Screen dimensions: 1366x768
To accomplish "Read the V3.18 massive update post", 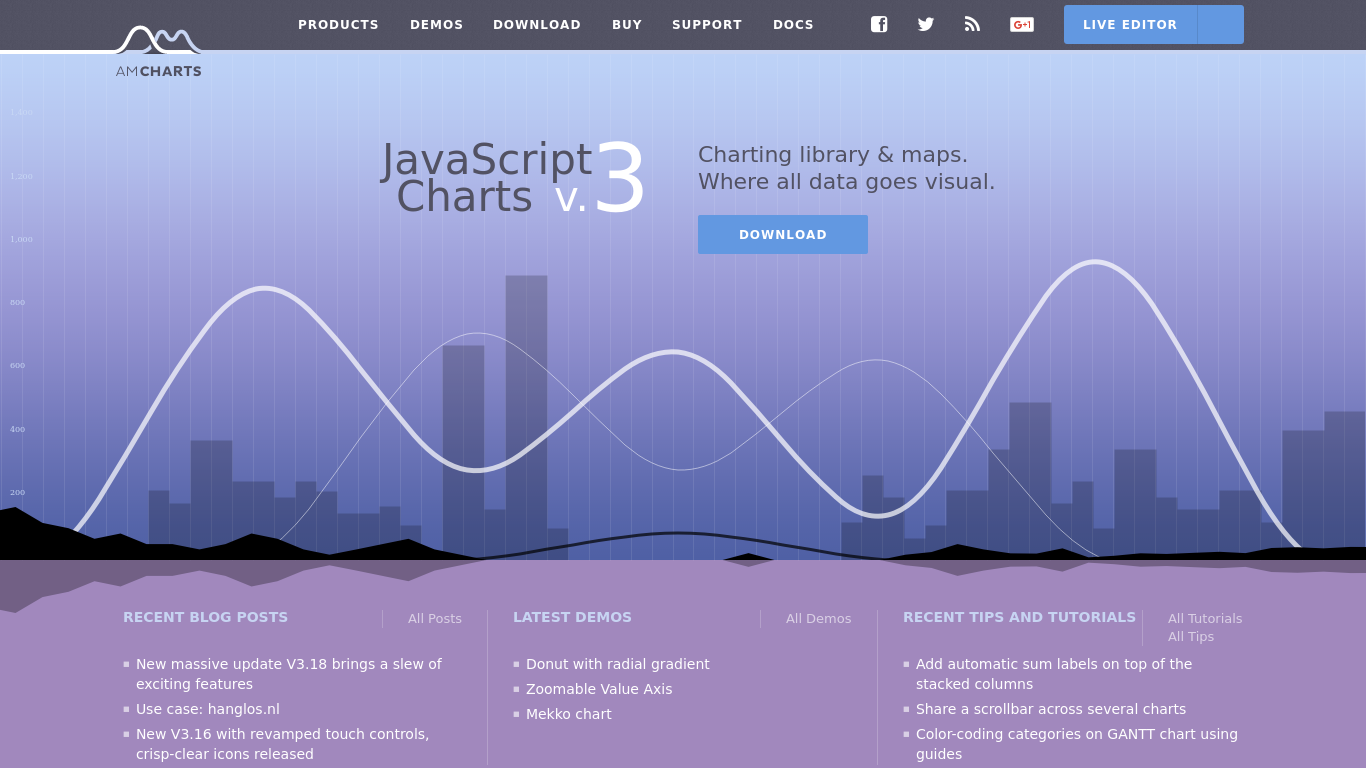I will tap(289, 674).
